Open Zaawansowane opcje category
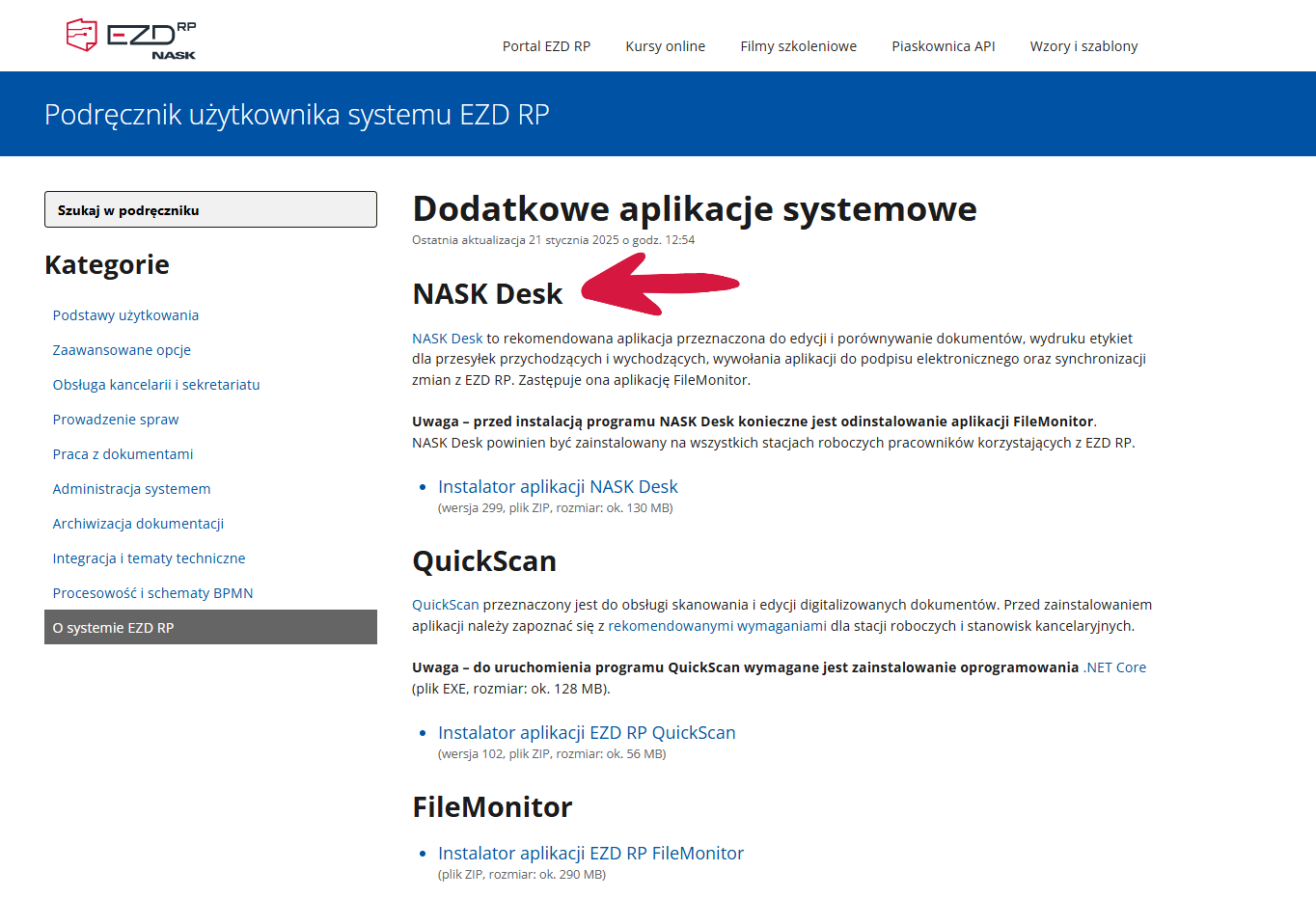Image resolution: width=1316 pixels, height=898 pixels. click(122, 350)
